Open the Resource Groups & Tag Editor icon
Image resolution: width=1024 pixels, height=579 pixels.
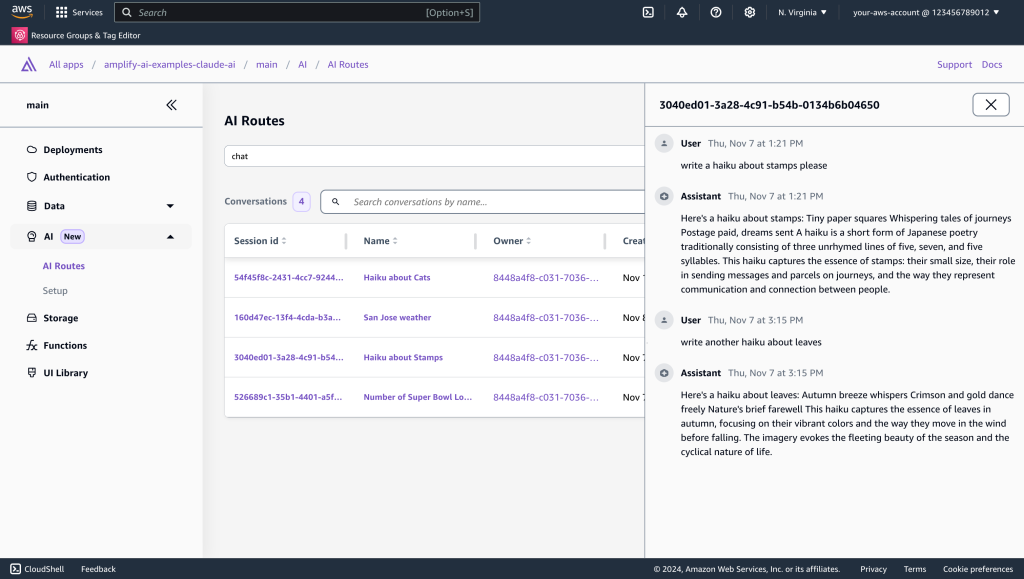tap(20, 33)
